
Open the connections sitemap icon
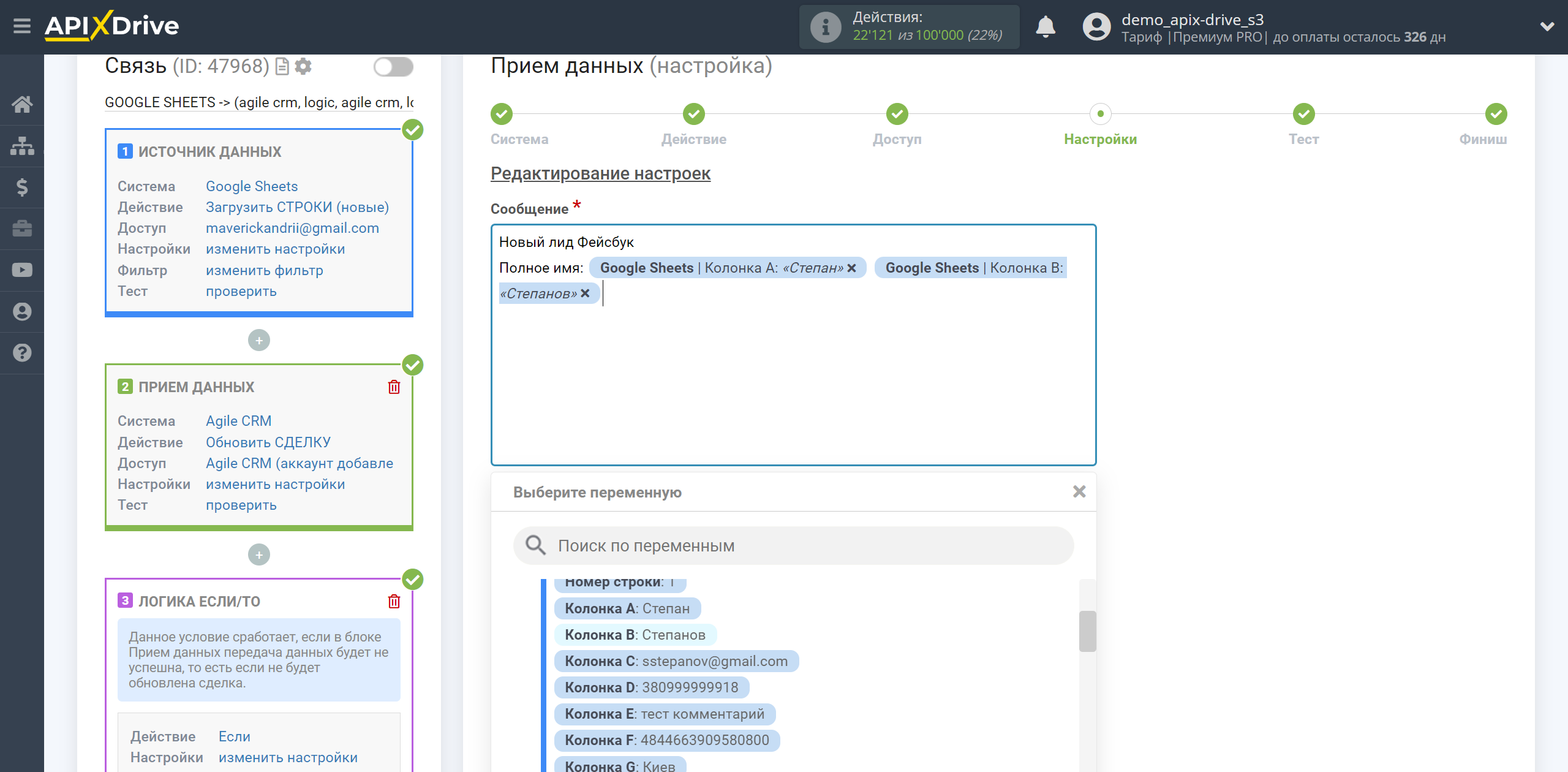pos(22,146)
